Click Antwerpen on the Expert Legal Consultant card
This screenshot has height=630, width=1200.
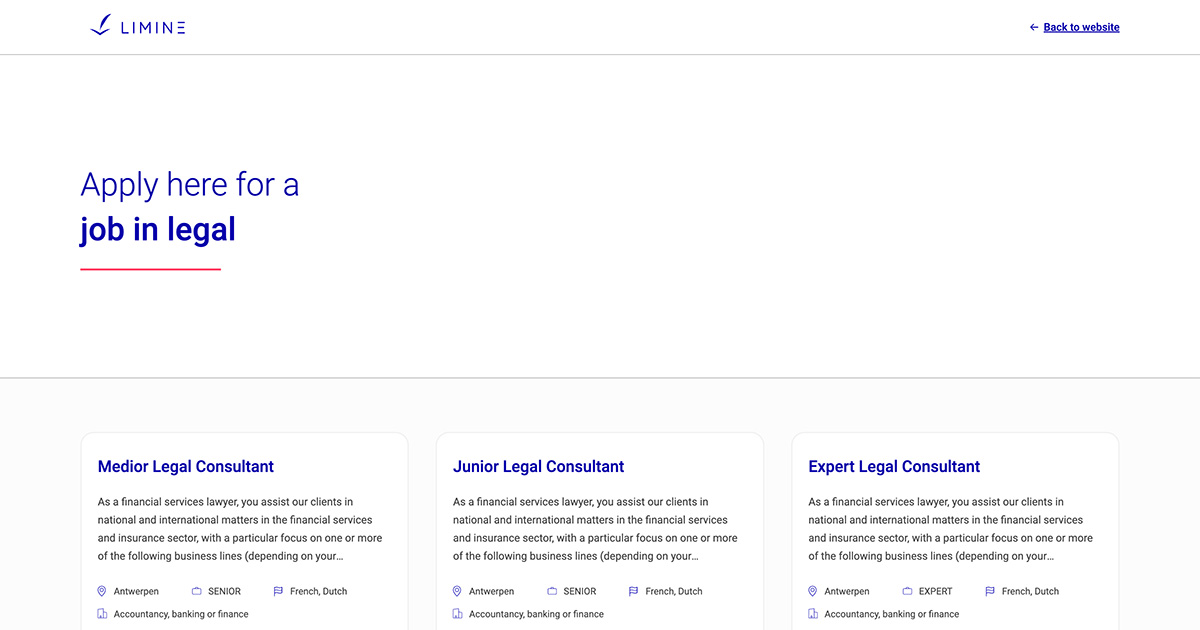coord(847,591)
